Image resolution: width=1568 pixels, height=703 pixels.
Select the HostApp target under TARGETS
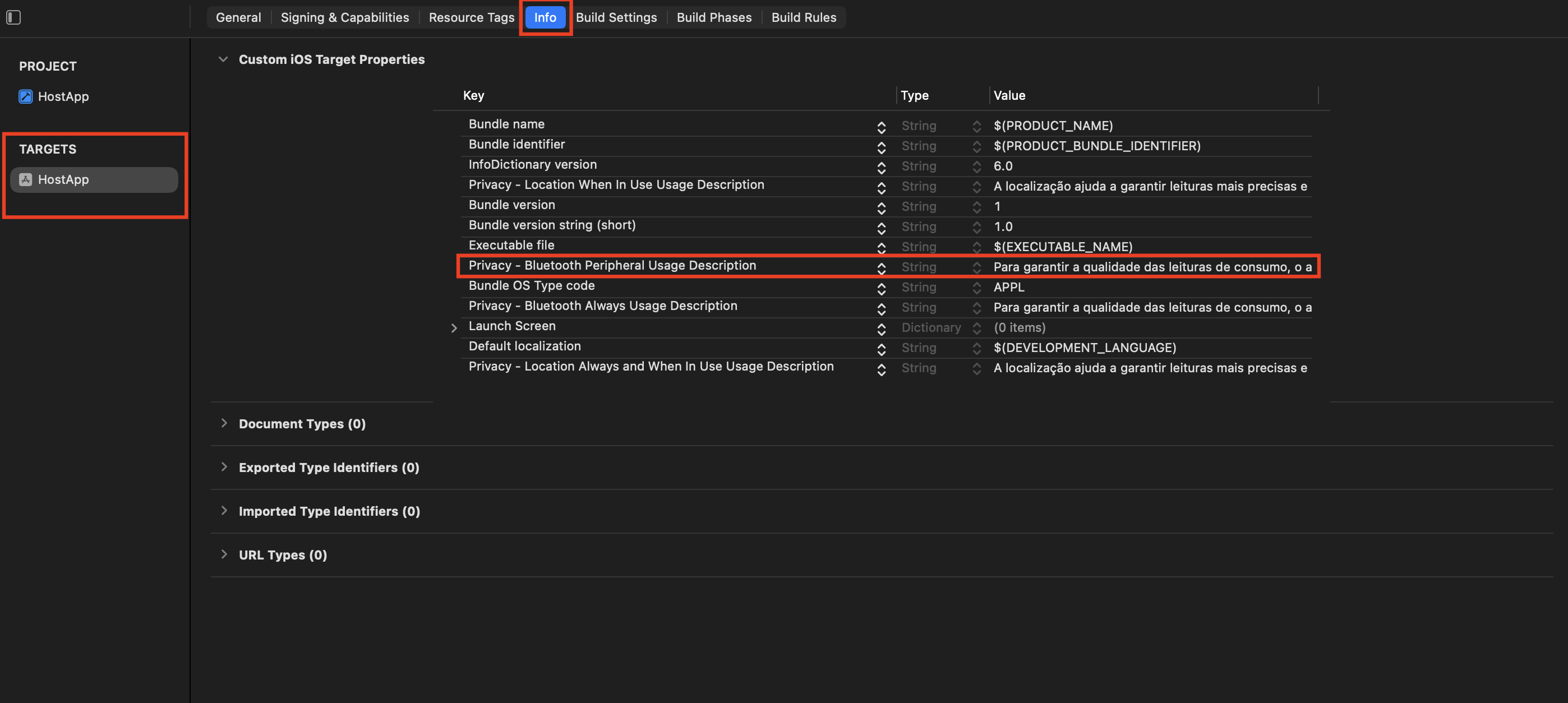point(94,179)
